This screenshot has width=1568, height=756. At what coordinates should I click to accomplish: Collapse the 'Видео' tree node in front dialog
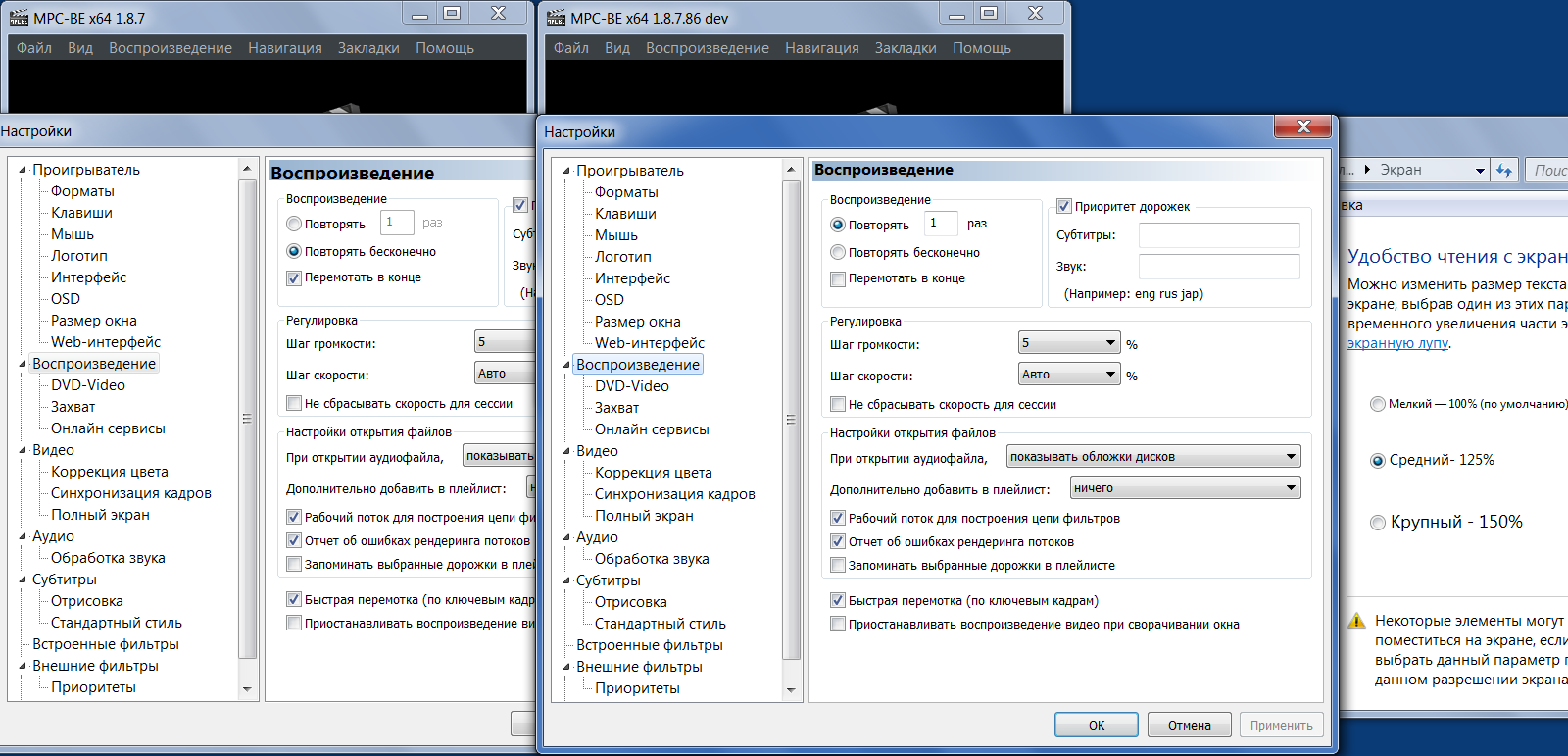click(566, 451)
